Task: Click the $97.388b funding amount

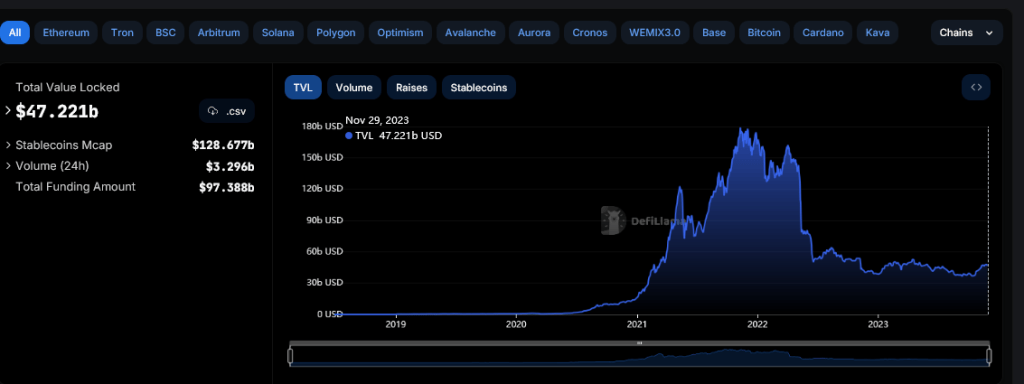Action: (227, 187)
